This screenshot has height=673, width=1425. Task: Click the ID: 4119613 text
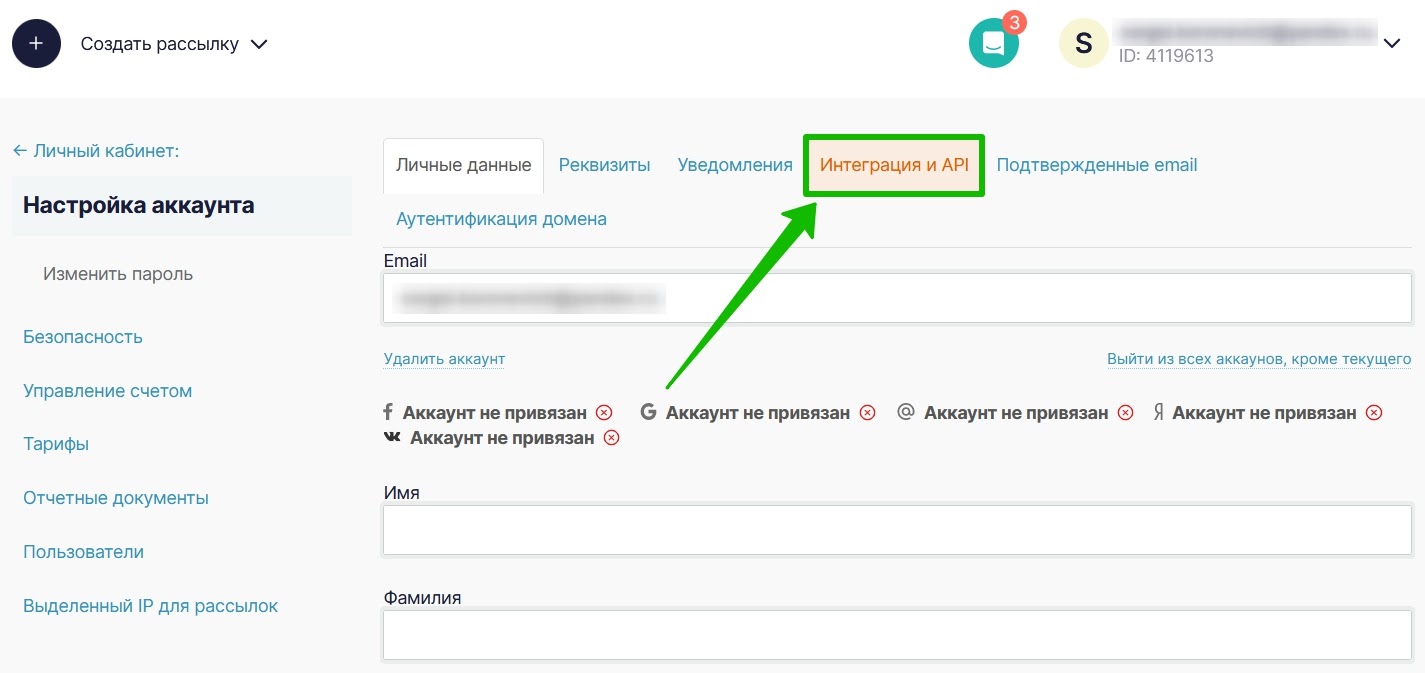click(x=1166, y=57)
